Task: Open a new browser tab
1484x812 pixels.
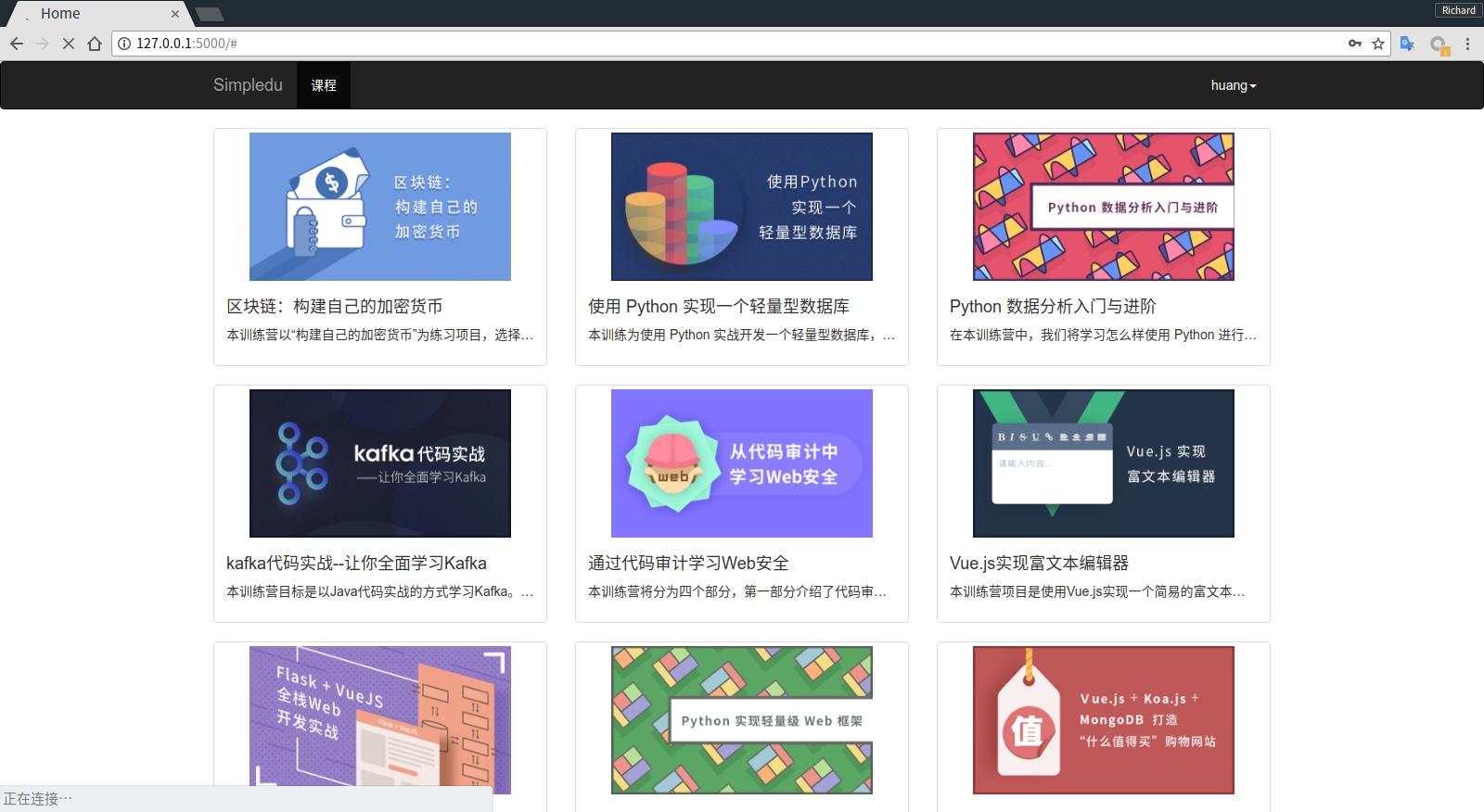Action: [x=210, y=14]
